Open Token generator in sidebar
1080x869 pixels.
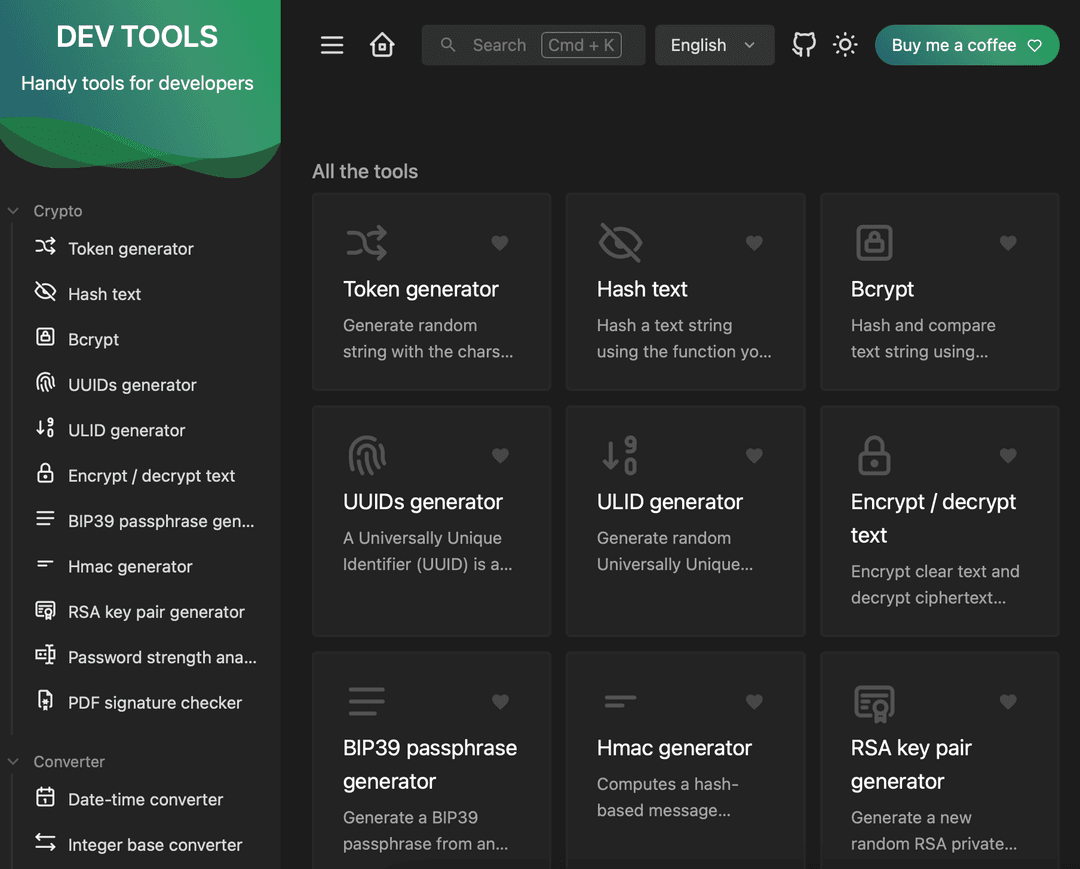coord(130,249)
